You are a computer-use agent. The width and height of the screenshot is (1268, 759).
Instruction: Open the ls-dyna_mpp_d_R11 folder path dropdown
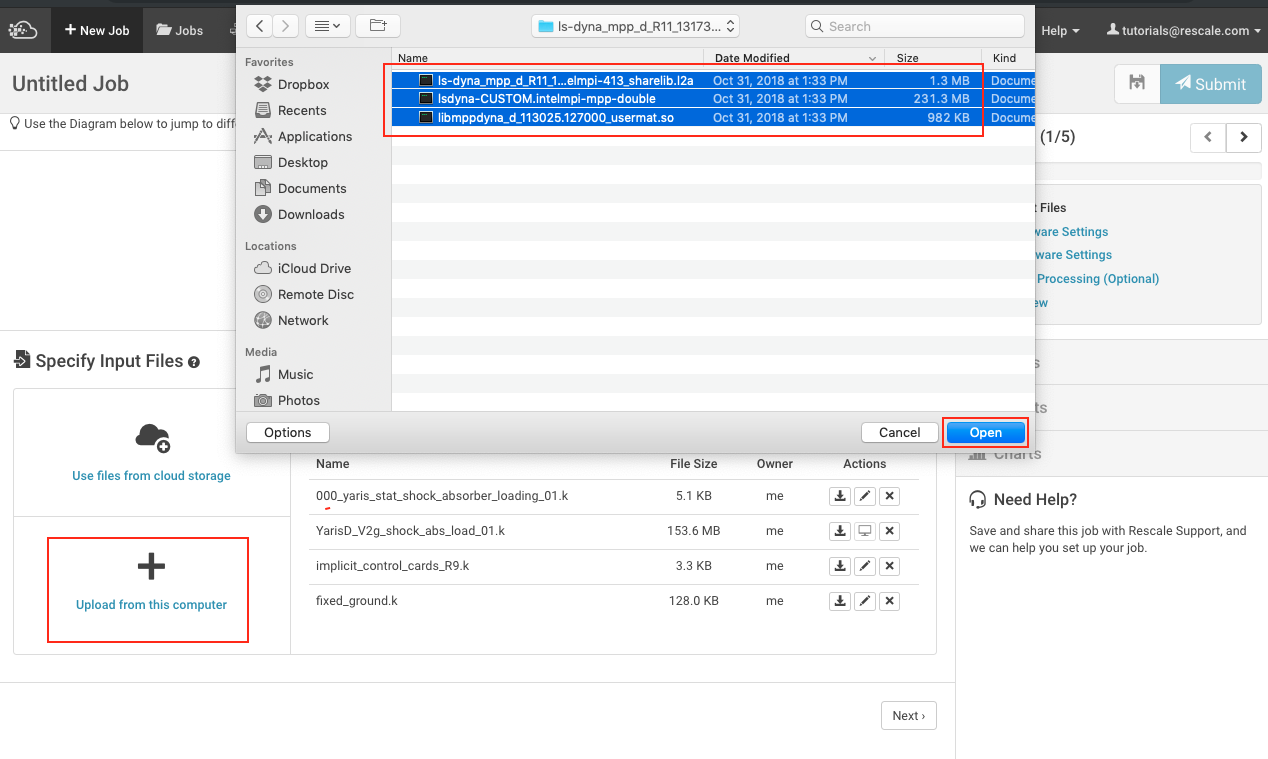(x=636, y=26)
